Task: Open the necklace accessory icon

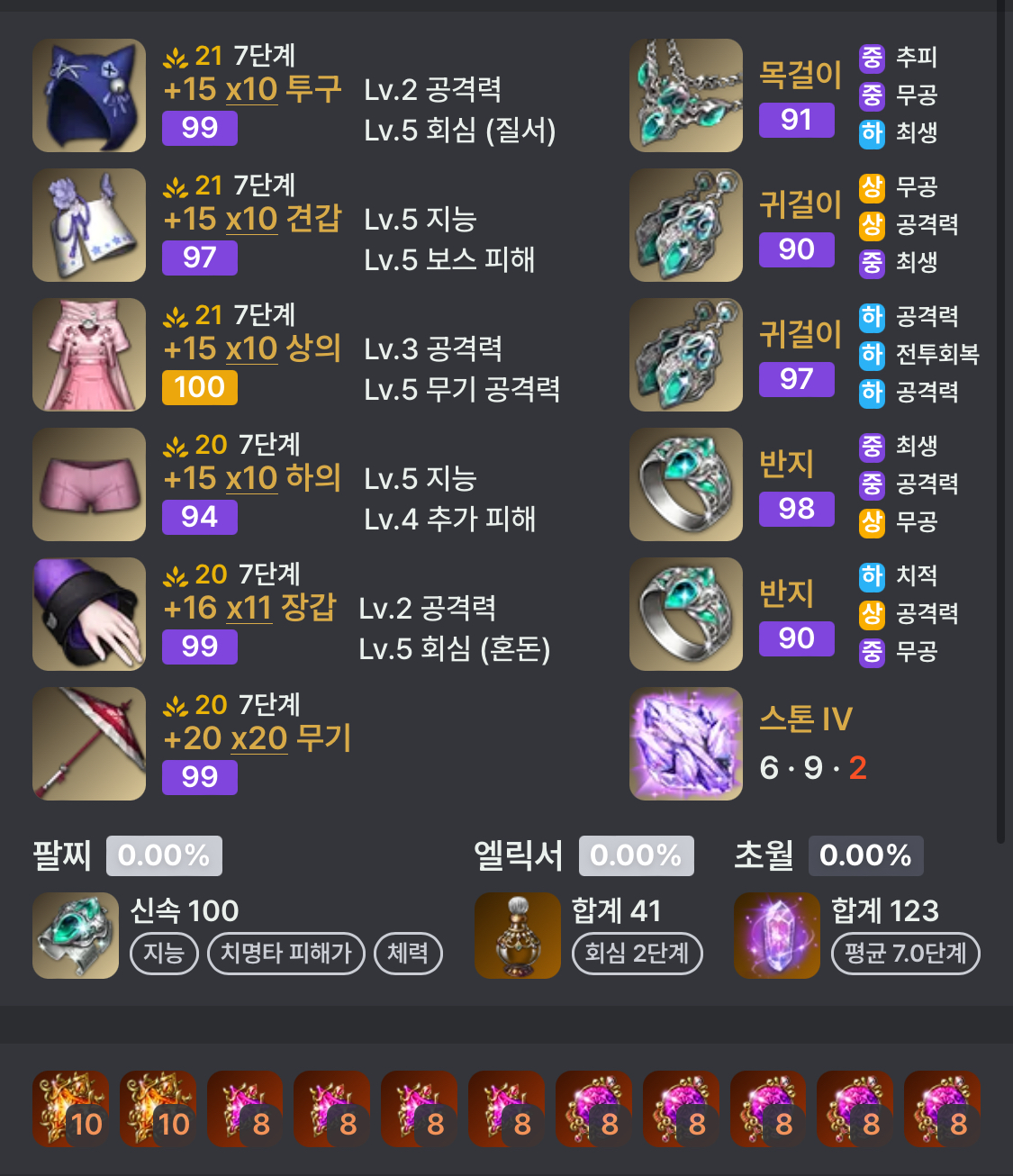Action: 686,95
